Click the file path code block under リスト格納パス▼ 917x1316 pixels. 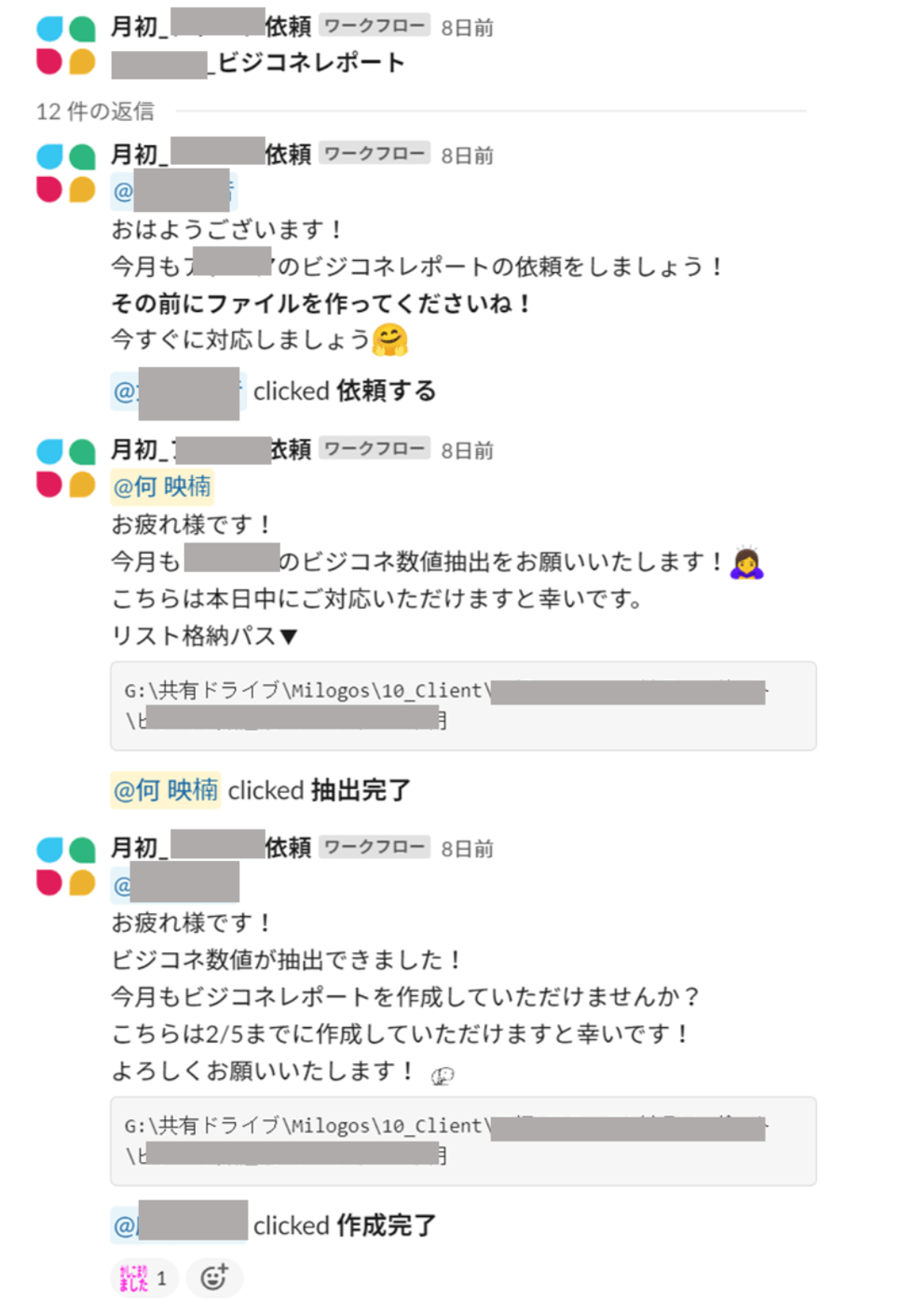(x=463, y=706)
